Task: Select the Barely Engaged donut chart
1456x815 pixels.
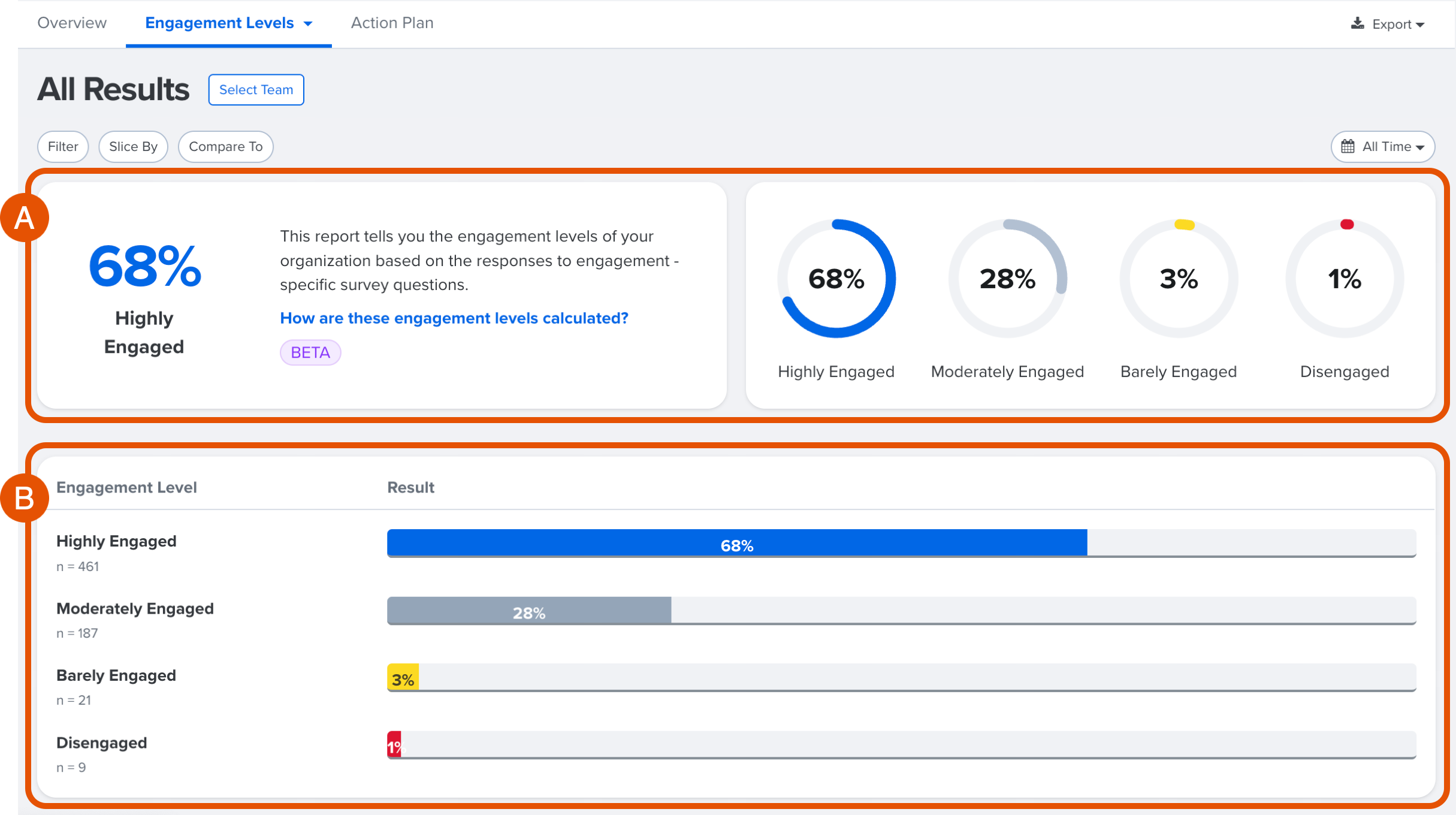Action: click(1178, 279)
